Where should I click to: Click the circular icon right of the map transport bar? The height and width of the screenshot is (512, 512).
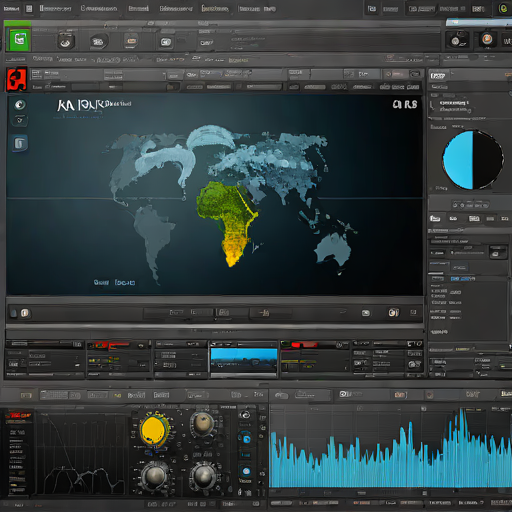[393, 312]
